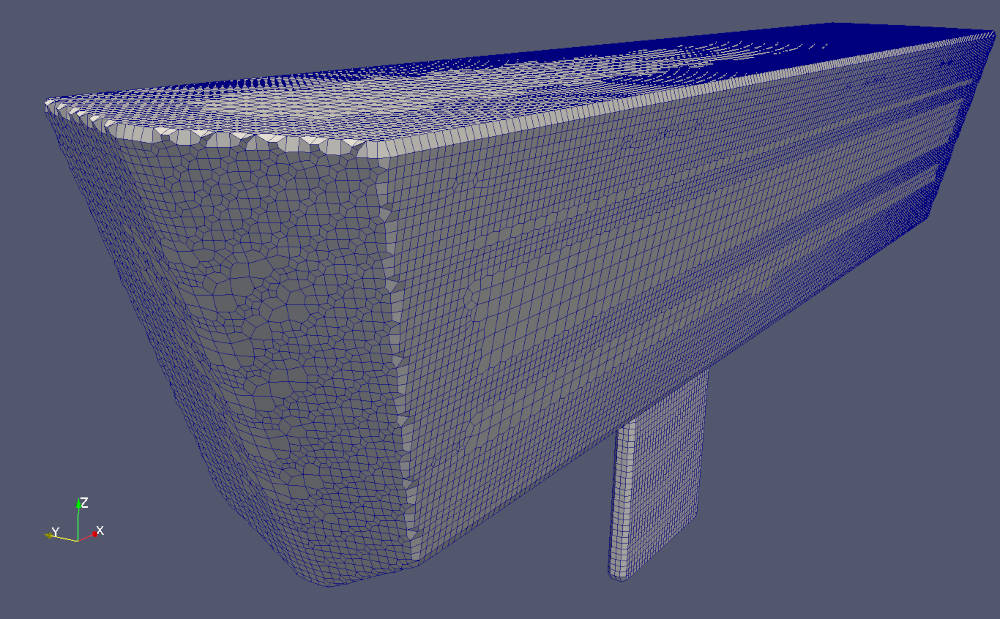Viewport: 1000px width, 619px height.
Task: Select the yellow Y axis arrow
Action: pyautogui.click(x=62, y=536)
